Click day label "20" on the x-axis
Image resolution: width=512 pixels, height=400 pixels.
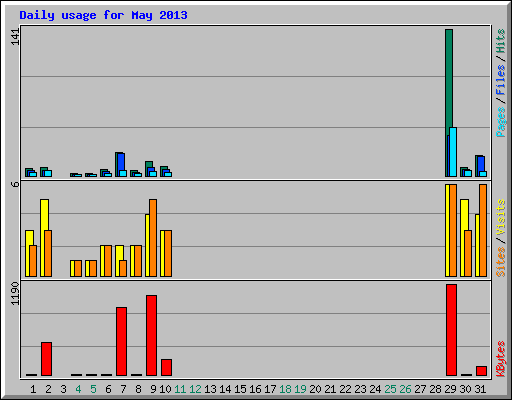[x=315, y=389]
